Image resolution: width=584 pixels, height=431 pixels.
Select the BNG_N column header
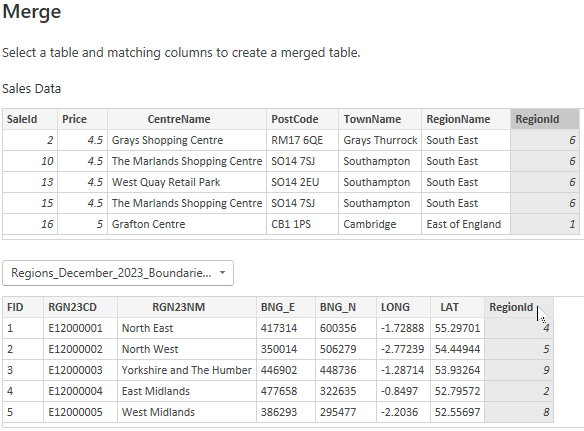(x=346, y=307)
